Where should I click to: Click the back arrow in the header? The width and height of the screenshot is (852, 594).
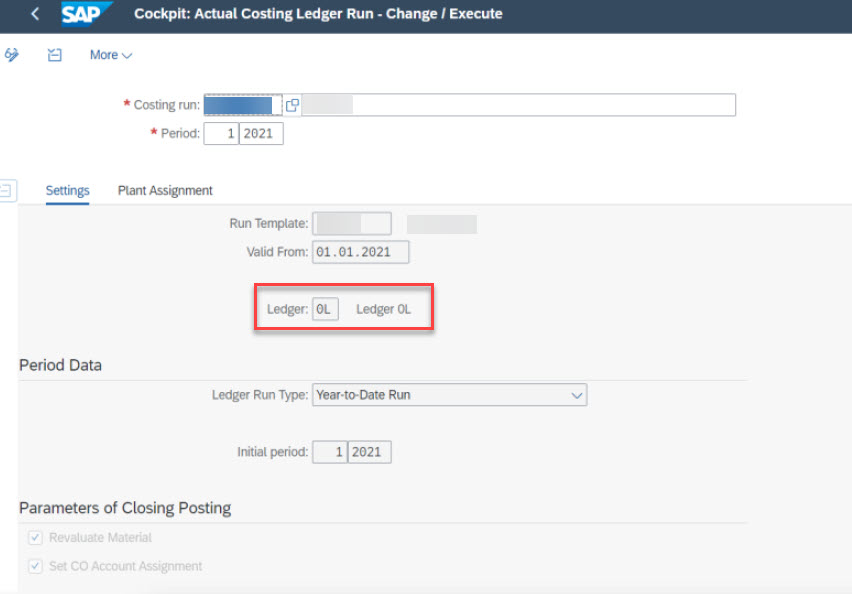[35, 15]
